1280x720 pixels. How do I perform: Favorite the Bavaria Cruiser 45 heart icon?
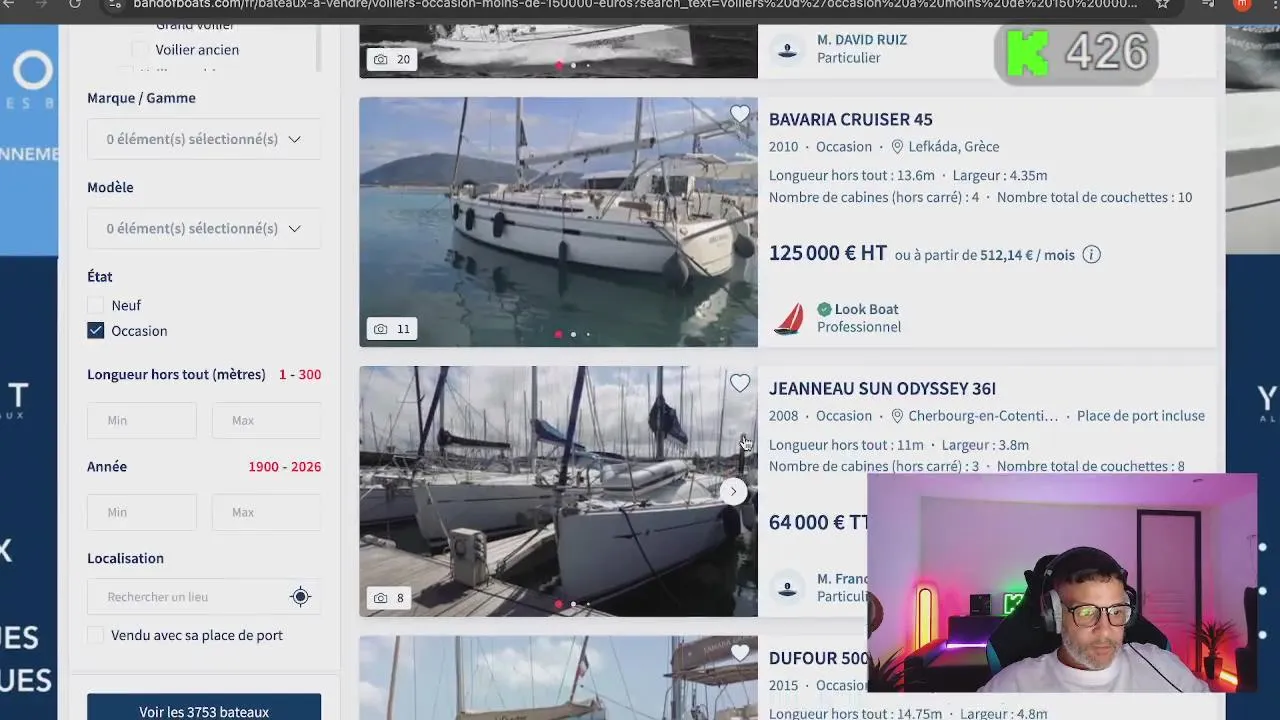point(739,115)
